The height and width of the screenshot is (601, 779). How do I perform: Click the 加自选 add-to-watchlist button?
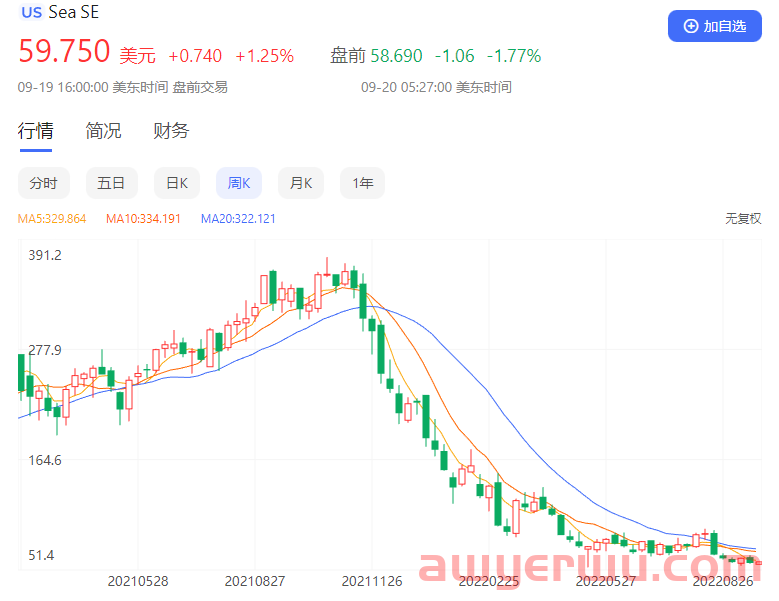tap(714, 26)
